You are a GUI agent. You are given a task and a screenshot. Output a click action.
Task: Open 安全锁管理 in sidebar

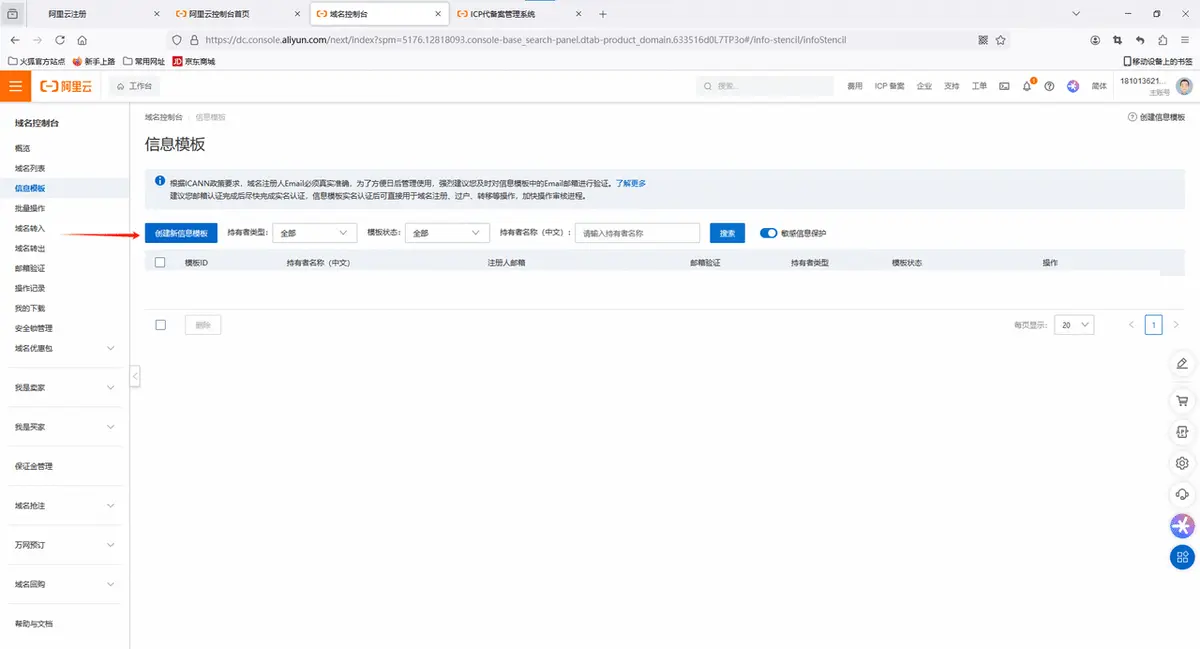pos(34,328)
